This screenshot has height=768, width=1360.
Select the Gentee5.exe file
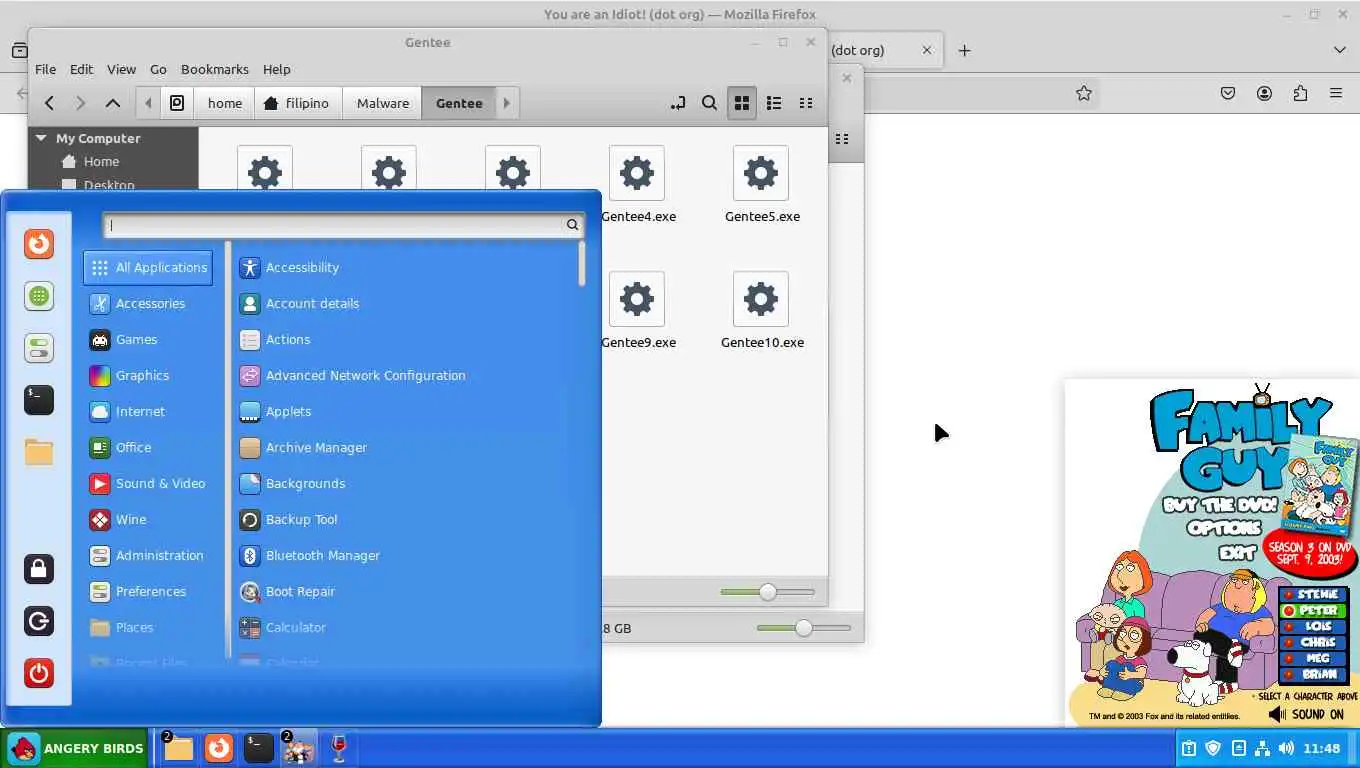pos(762,185)
